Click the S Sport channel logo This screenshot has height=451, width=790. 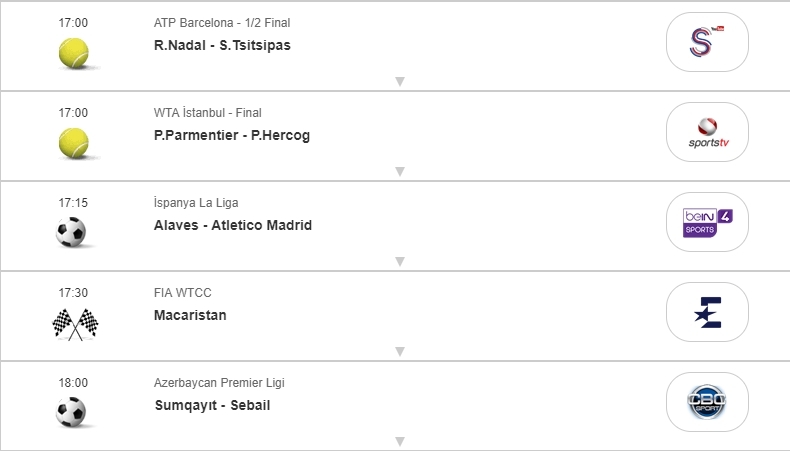click(x=707, y=42)
